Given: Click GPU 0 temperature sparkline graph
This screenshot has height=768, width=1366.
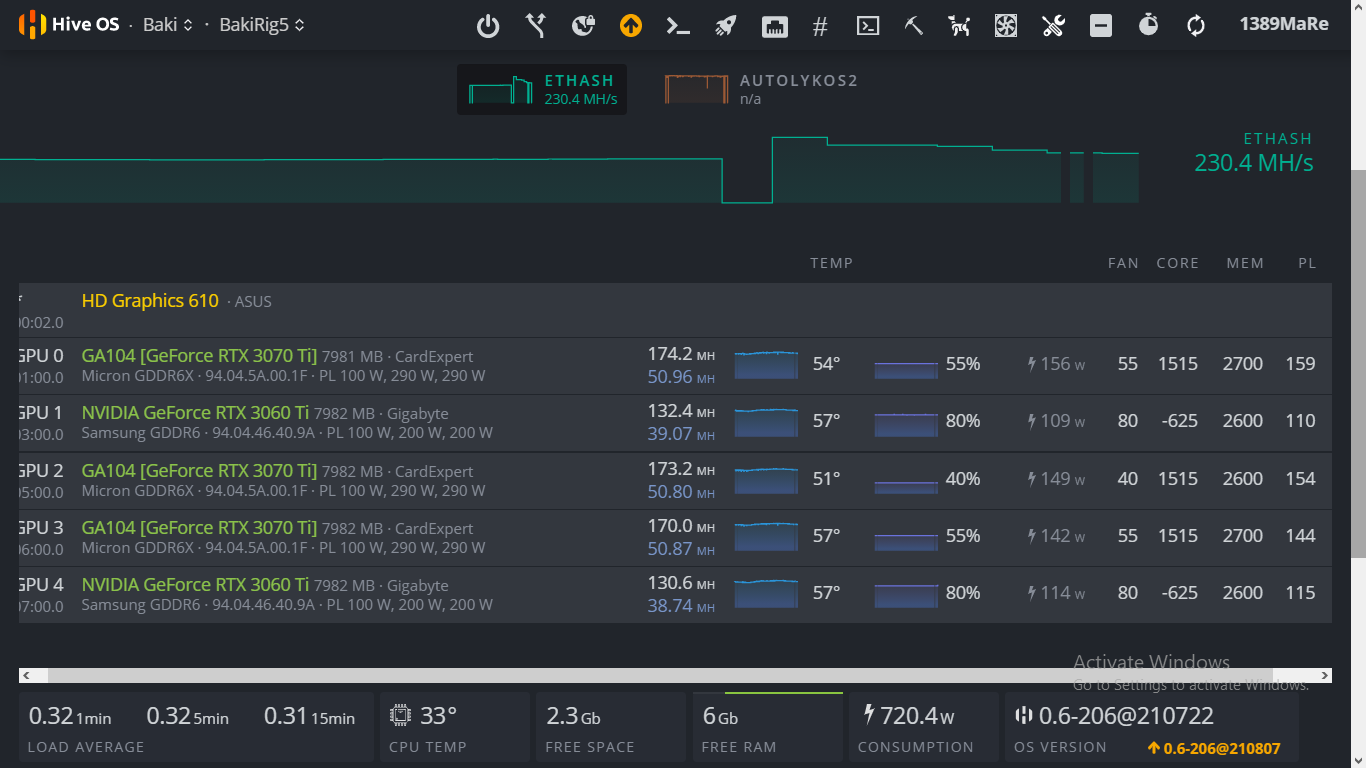Looking at the screenshot, I should (766, 365).
